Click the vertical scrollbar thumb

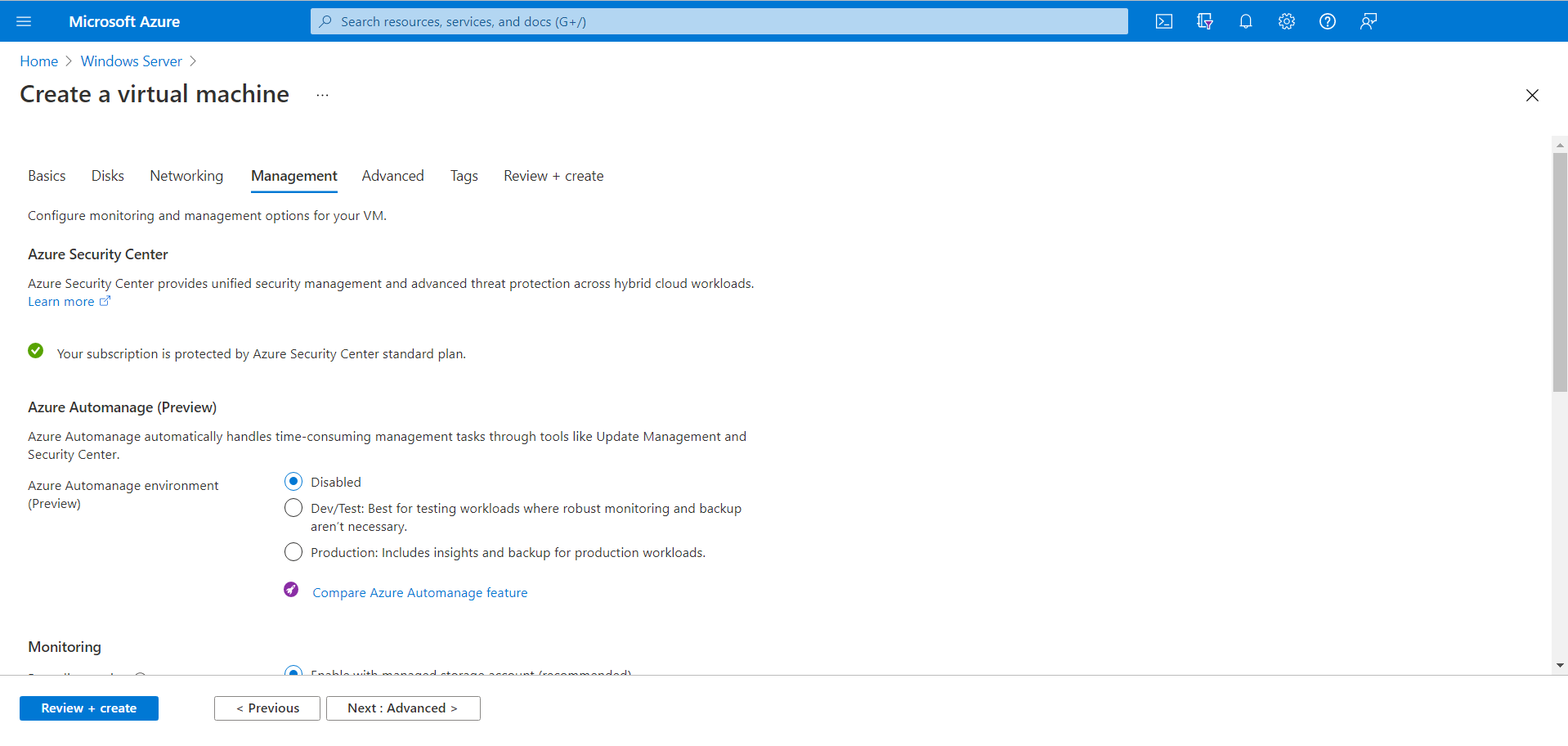[1560, 272]
